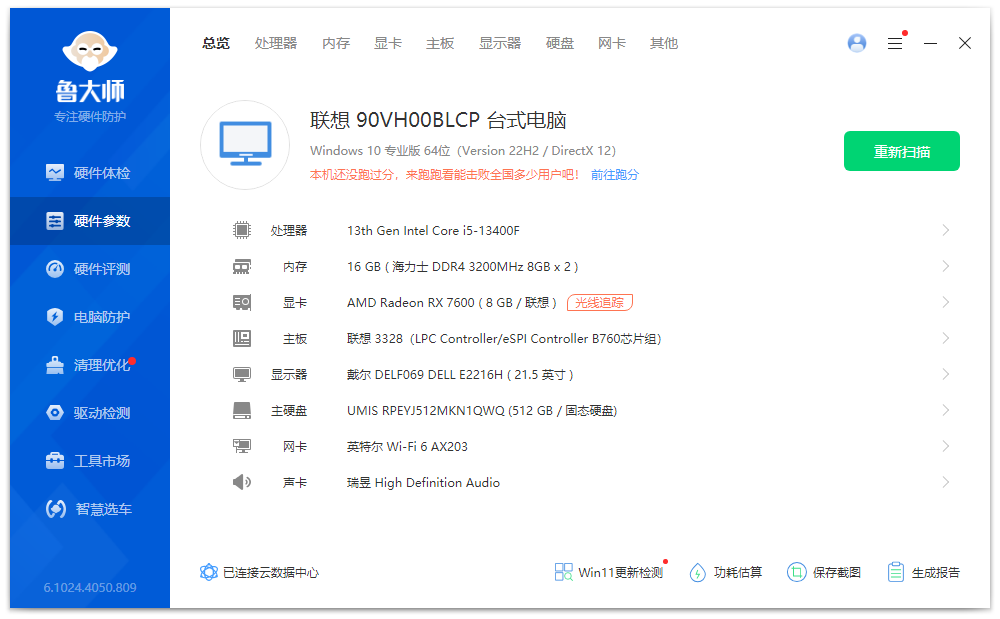Select 智慧选车 in the sidebar
This screenshot has width=1000, height=619.
click(89, 508)
